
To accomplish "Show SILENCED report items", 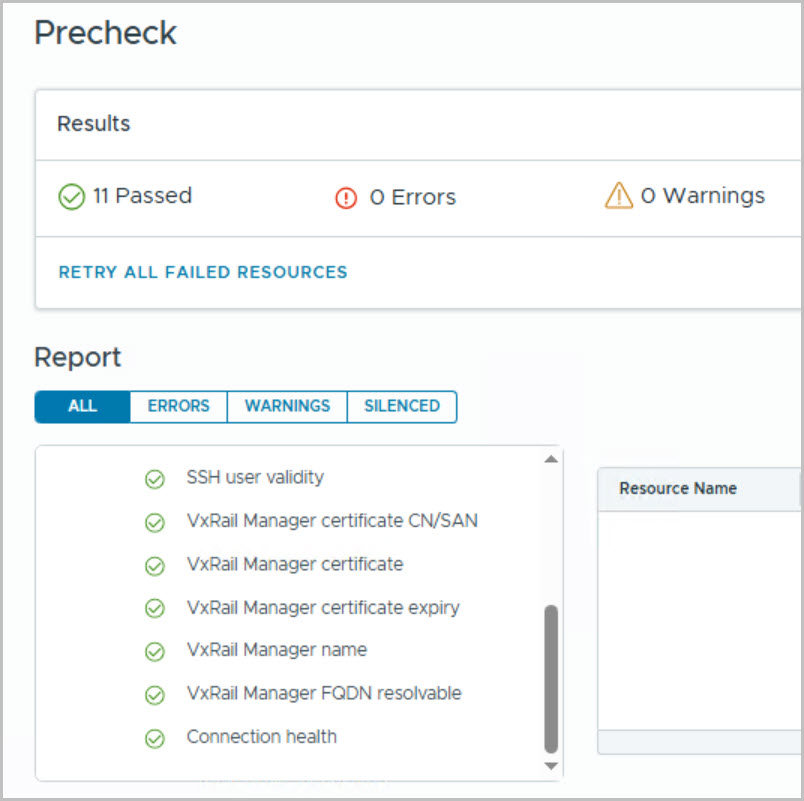I will click(x=401, y=406).
